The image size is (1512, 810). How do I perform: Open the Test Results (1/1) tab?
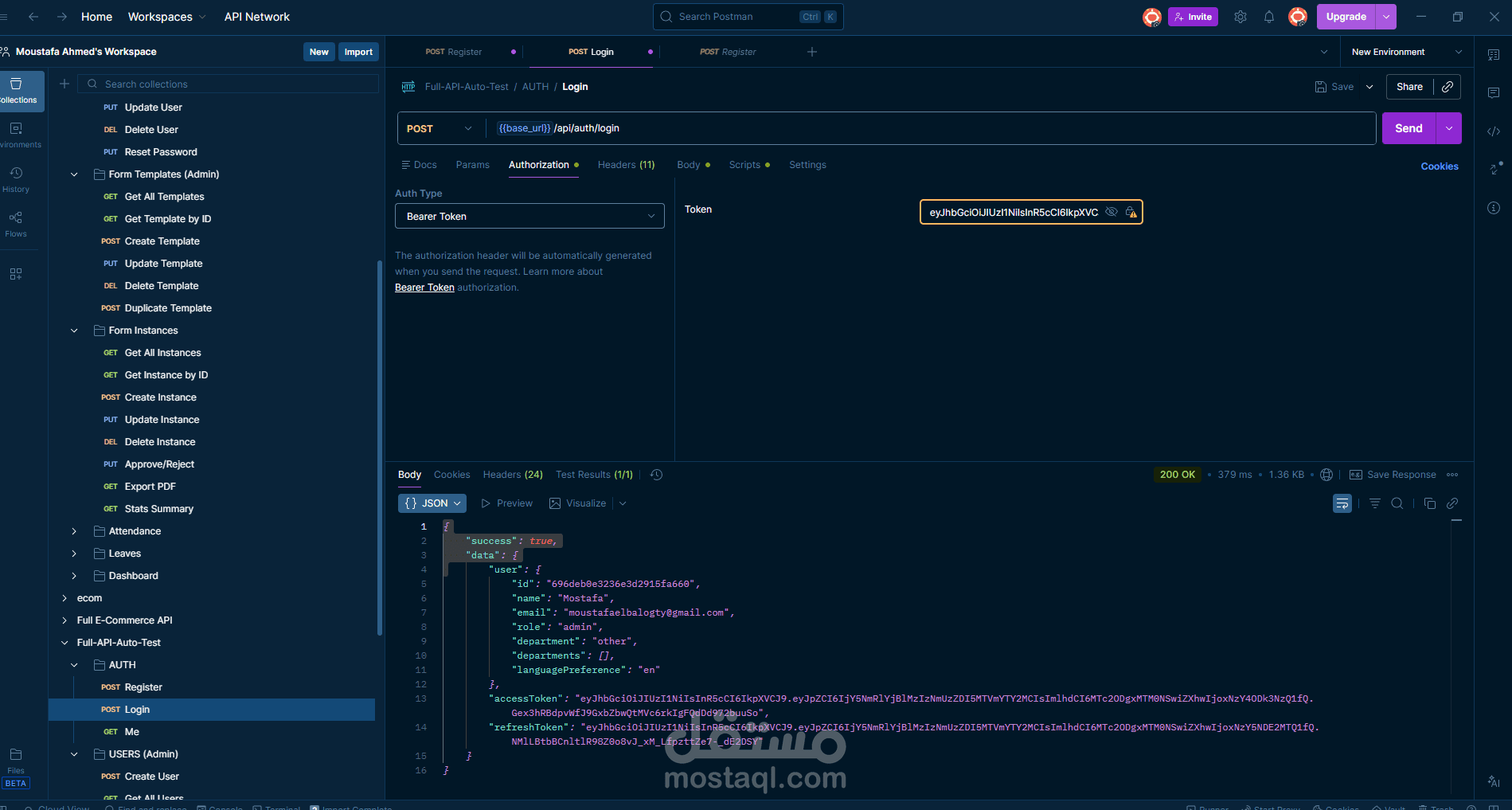594,475
